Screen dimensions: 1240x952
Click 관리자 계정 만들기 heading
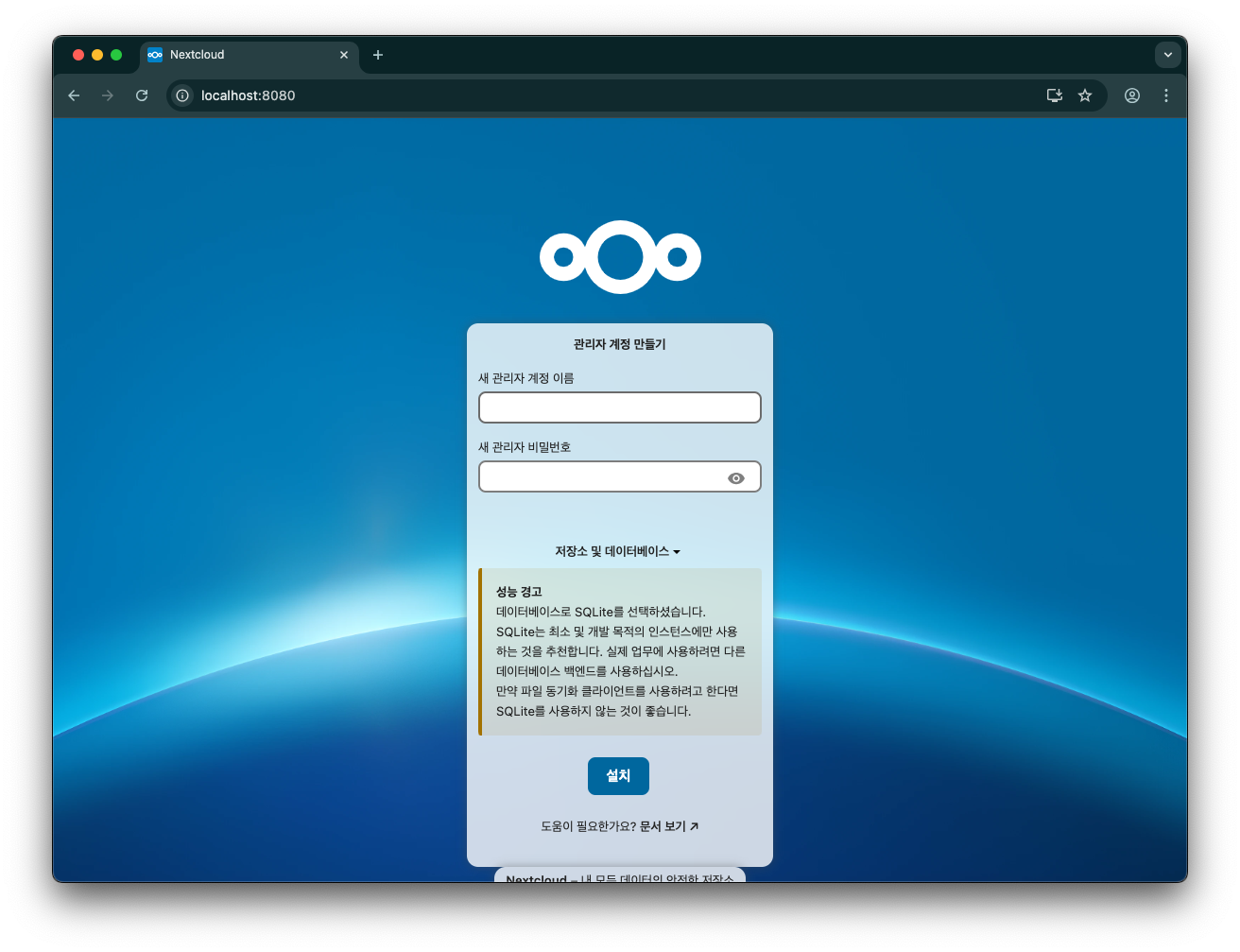pos(620,344)
